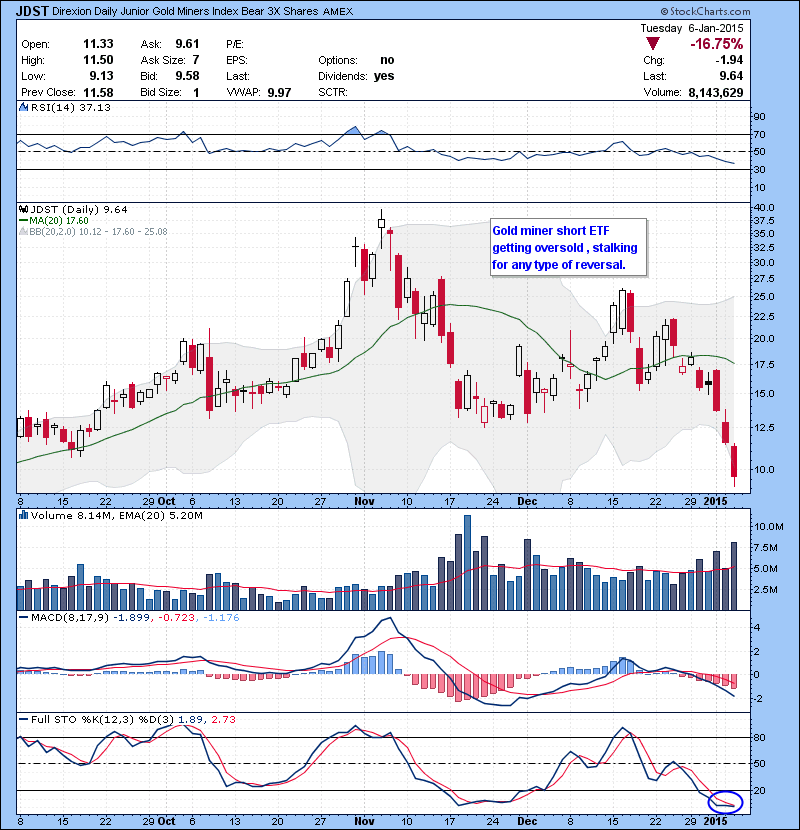Click the MACD histogram value -1.176
The width and height of the screenshot is (800, 830).
tap(221, 617)
